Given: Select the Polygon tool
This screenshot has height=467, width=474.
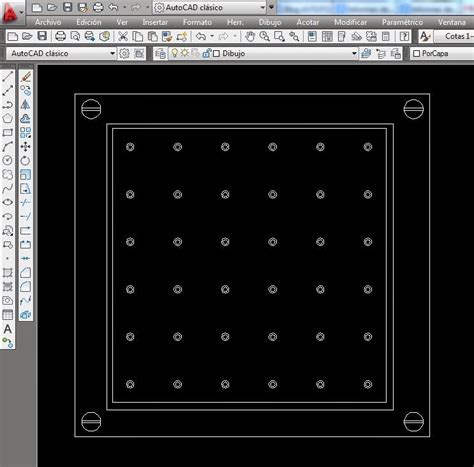Looking at the screenshot, I should pos(7,118).
